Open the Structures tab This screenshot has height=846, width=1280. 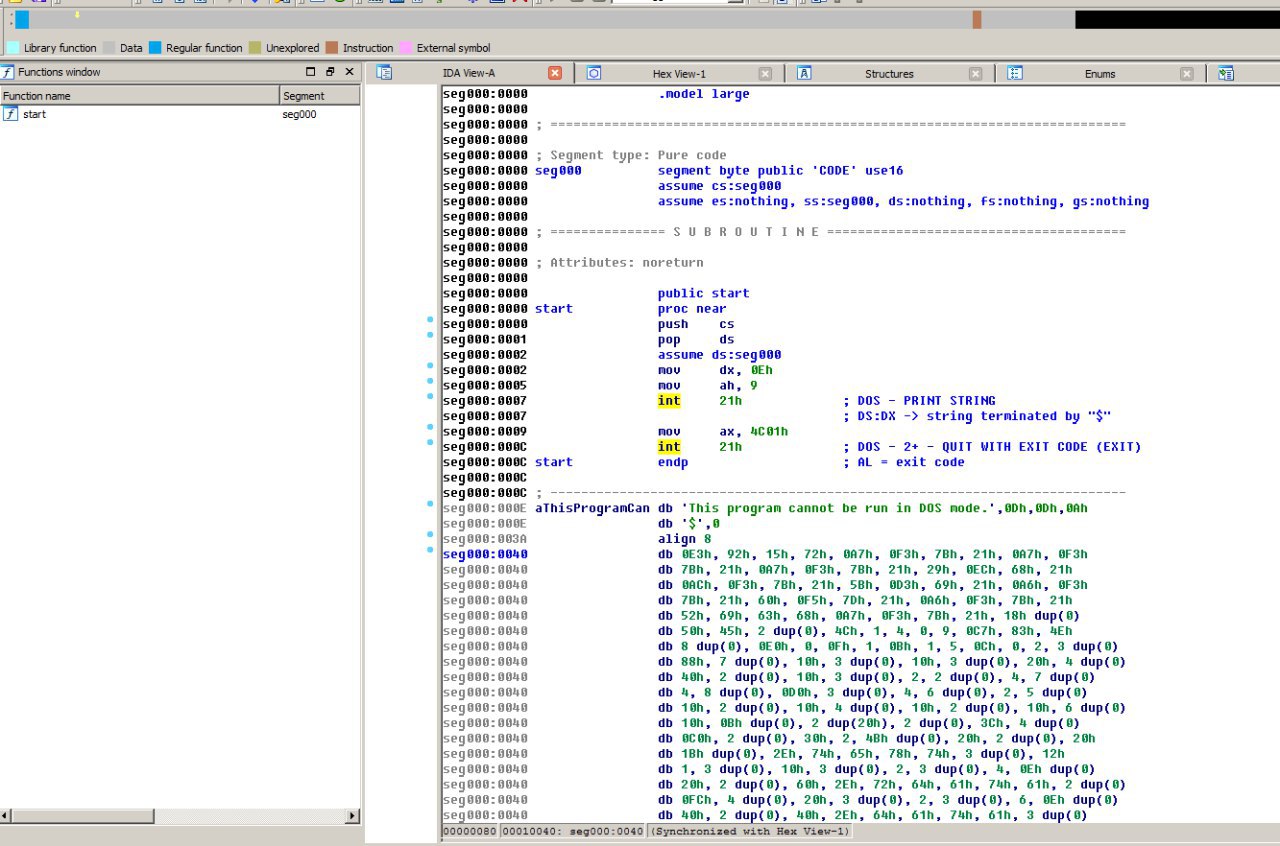pyautogui.click(x=888, y=74)
